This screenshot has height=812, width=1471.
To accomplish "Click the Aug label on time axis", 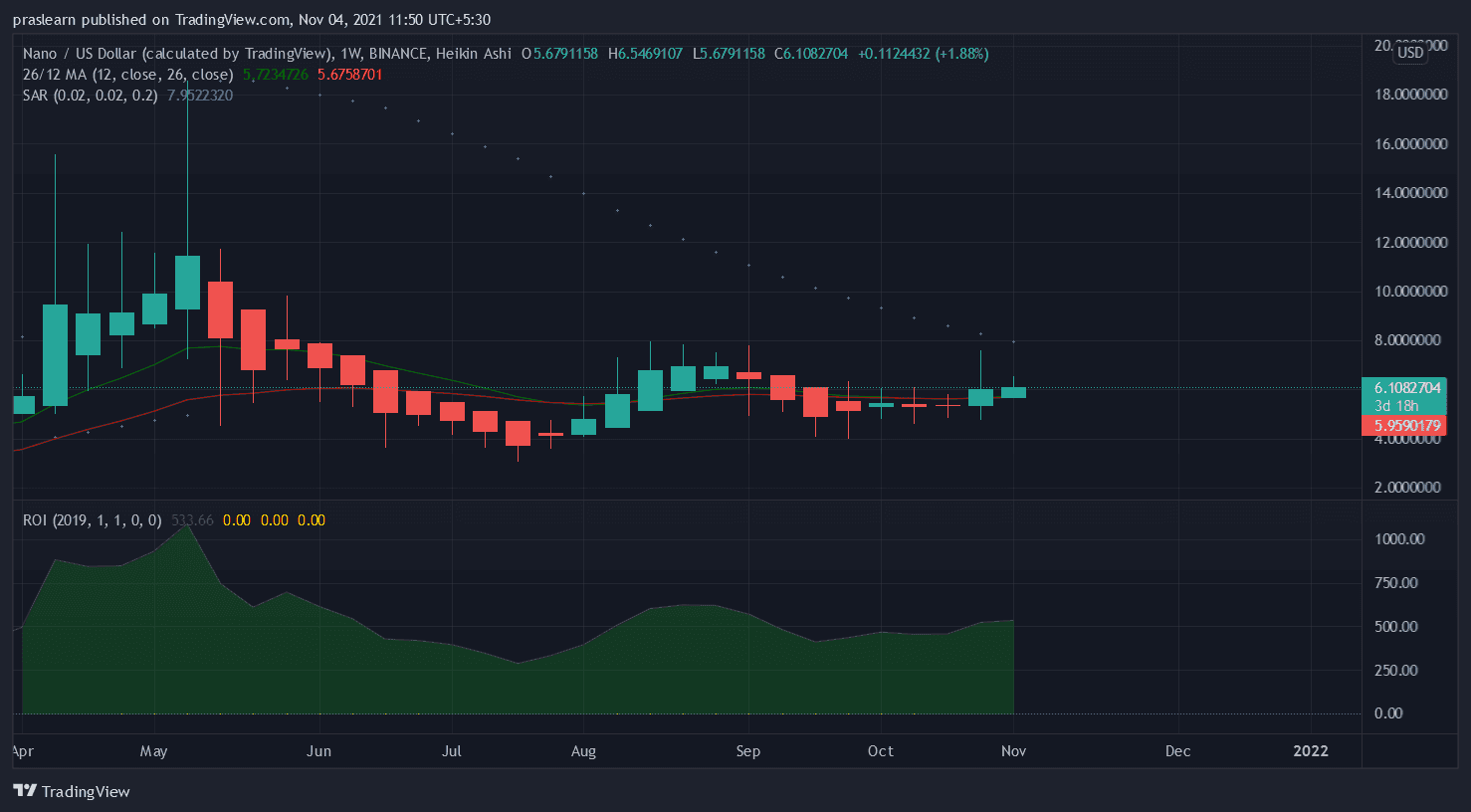I will [x=583, y=751].
